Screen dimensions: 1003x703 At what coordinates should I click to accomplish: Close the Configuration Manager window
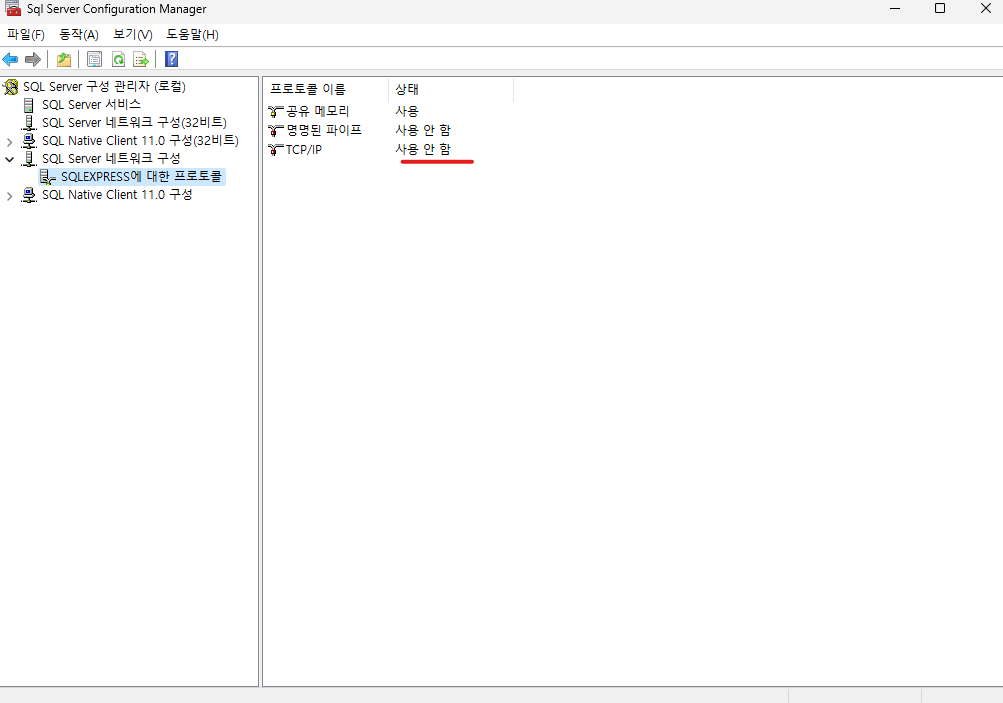tap(986, 8)
